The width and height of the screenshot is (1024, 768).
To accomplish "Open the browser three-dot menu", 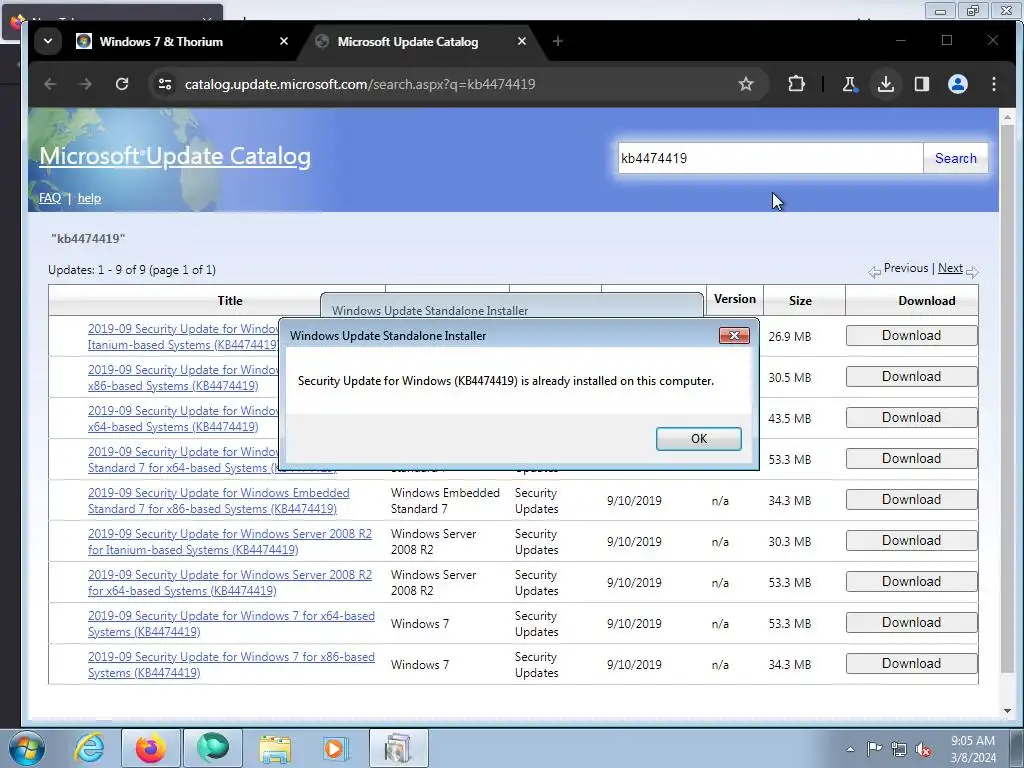I will click(993, 84).
